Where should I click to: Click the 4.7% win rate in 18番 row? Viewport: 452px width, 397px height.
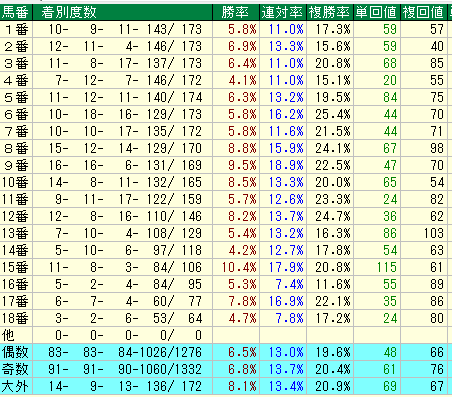242,318
